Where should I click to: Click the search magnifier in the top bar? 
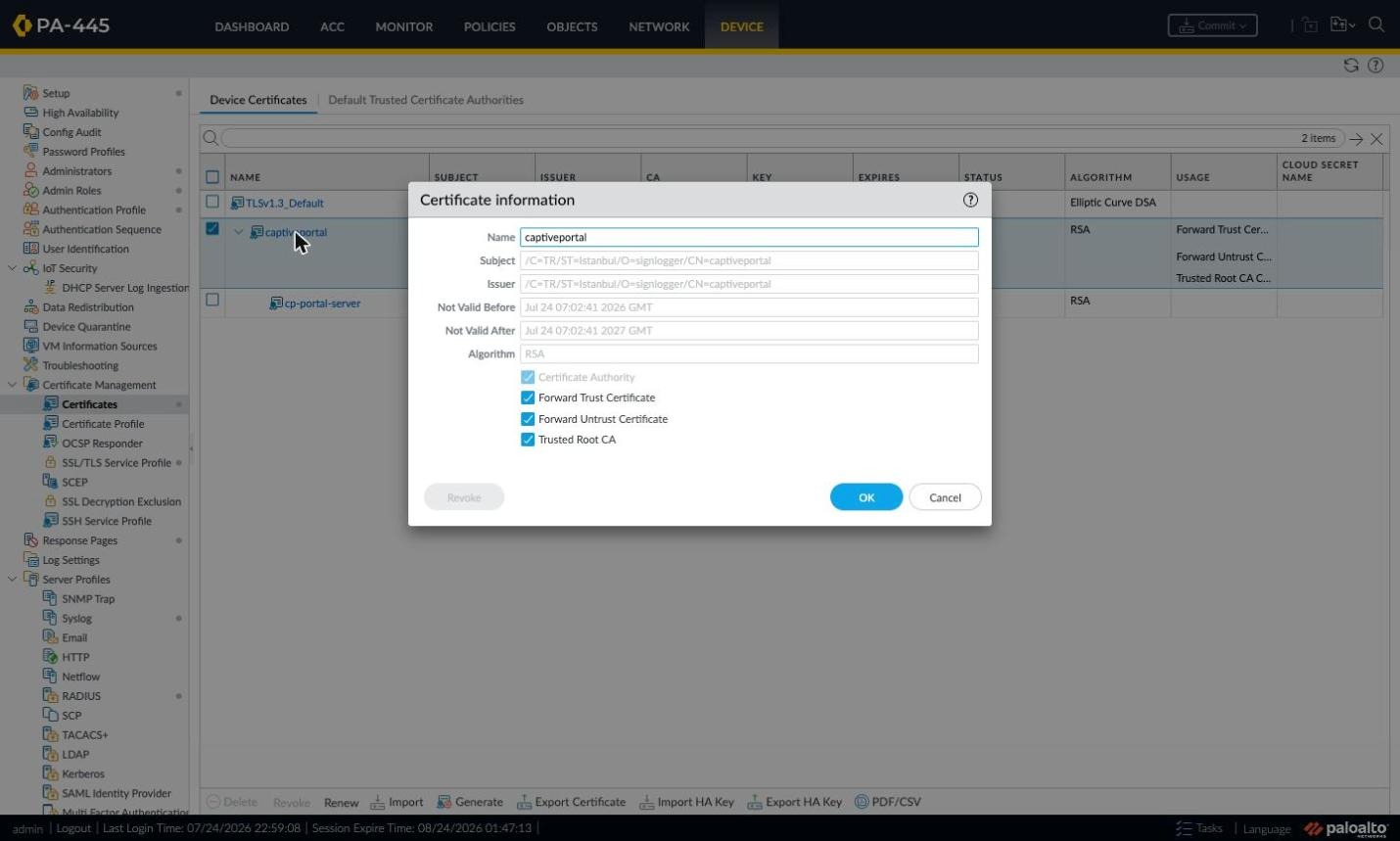click(1377, 25)
